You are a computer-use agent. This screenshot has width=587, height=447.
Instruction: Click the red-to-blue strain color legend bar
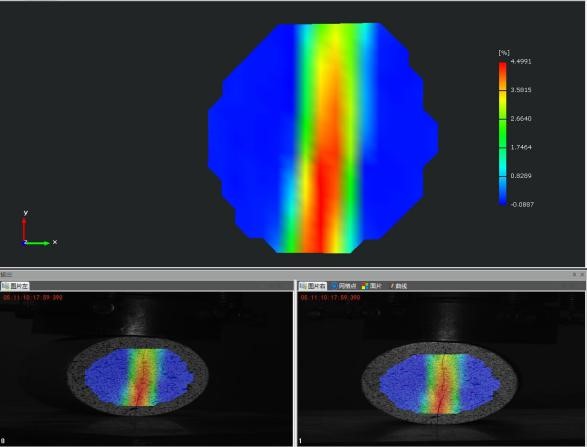pyautogui.click(x=502, y=134)
